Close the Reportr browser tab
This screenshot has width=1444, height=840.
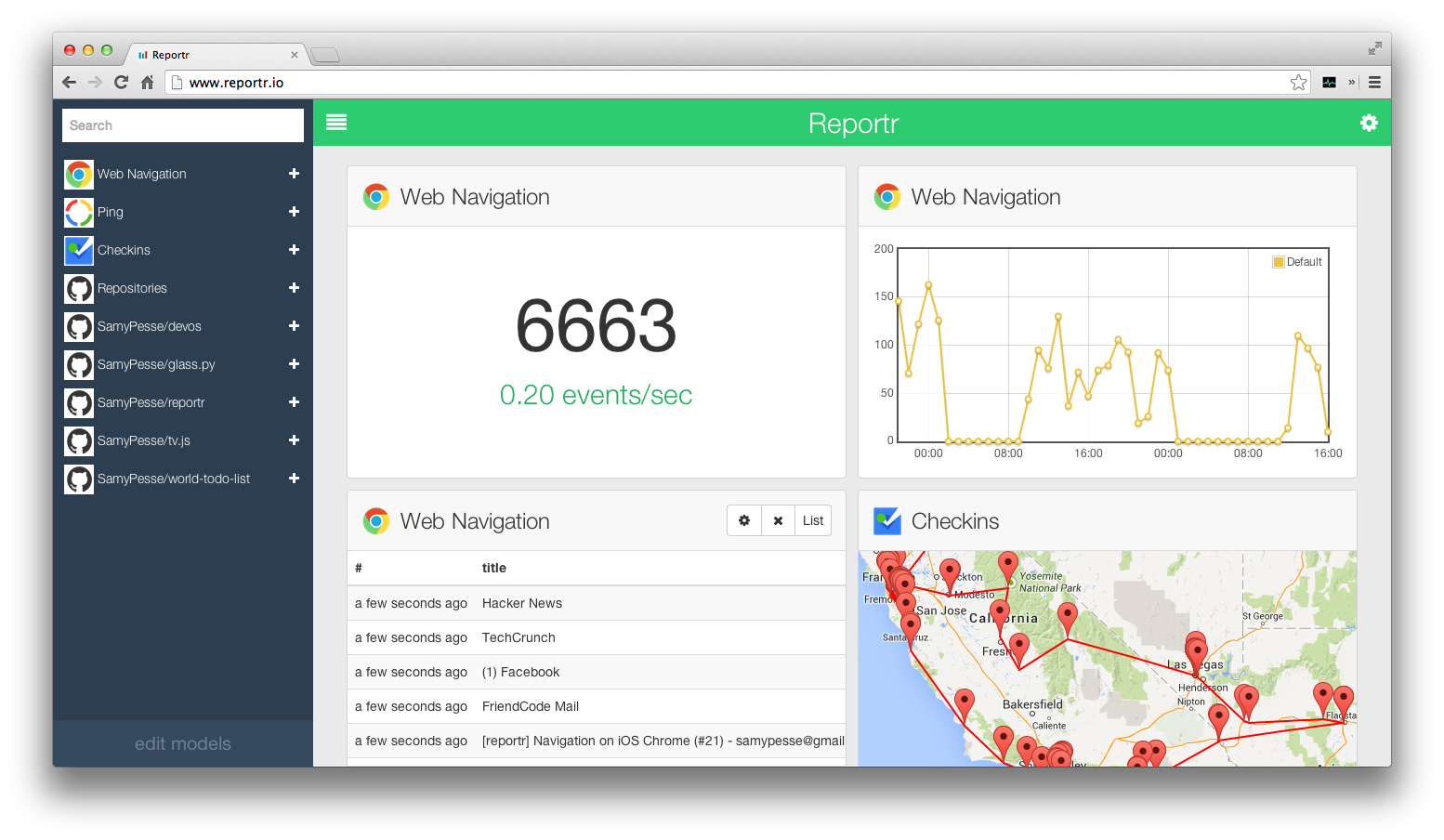coord(295,55)
